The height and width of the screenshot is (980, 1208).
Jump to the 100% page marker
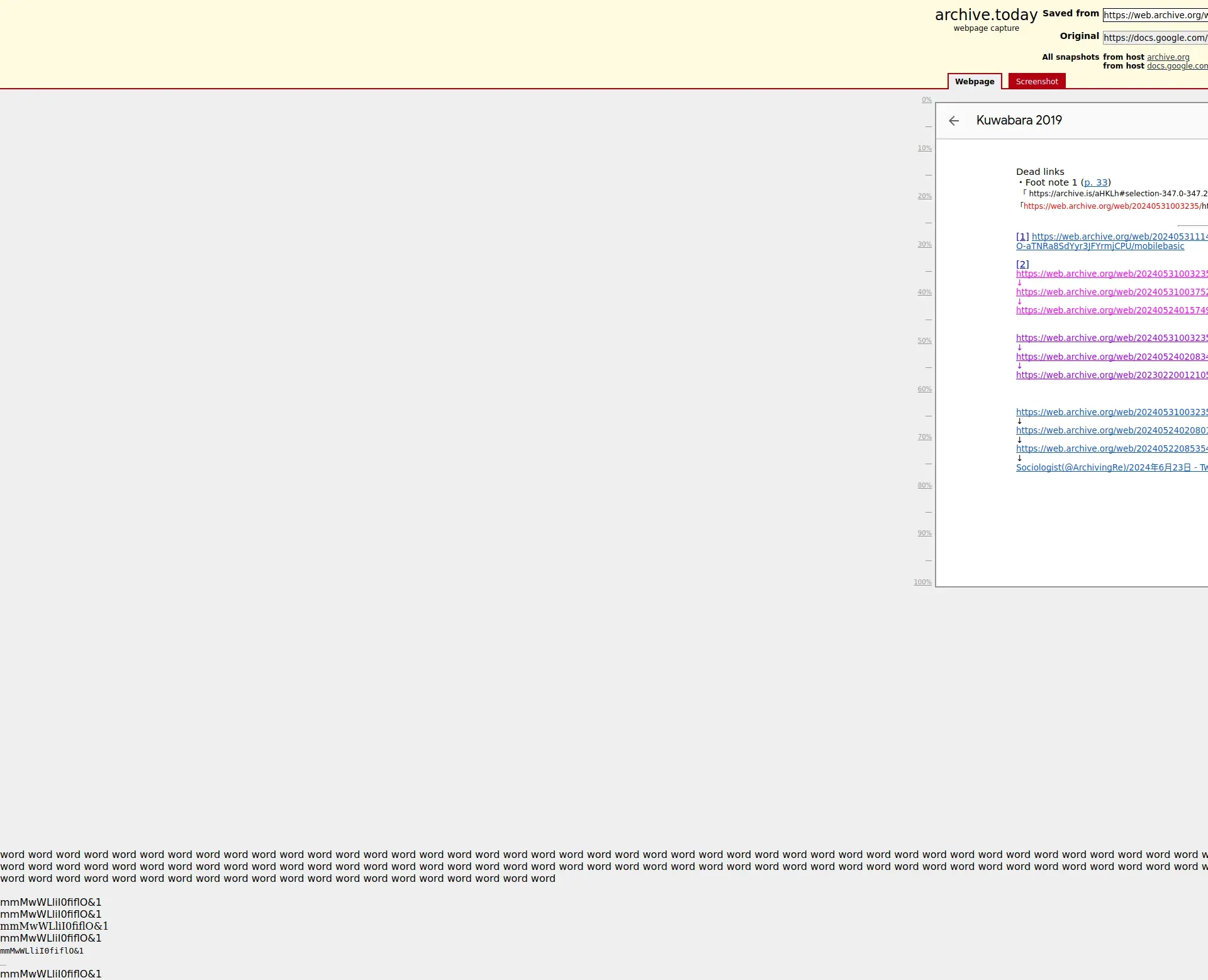(922, 582)
